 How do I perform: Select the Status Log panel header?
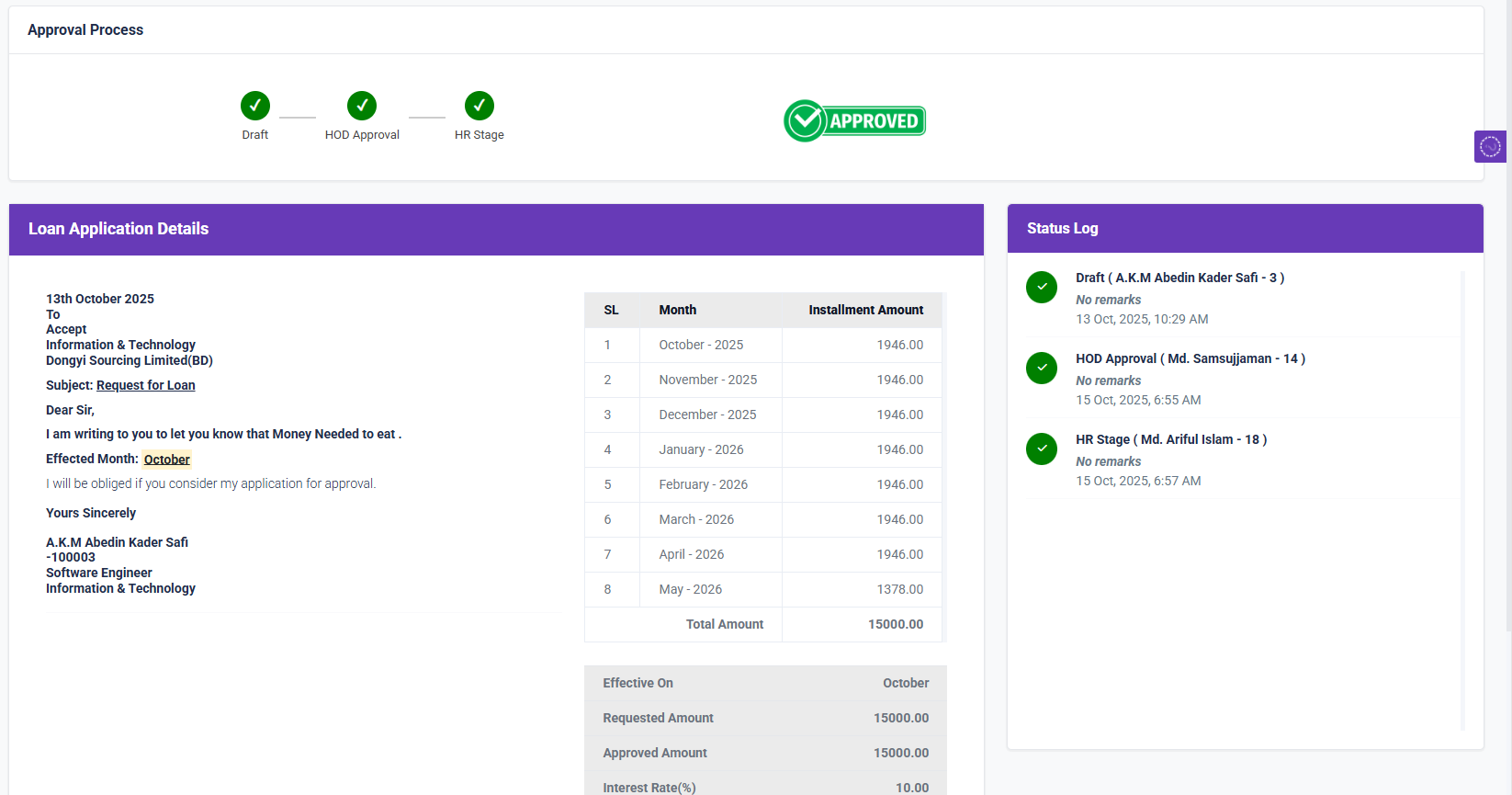point(1062,228)
